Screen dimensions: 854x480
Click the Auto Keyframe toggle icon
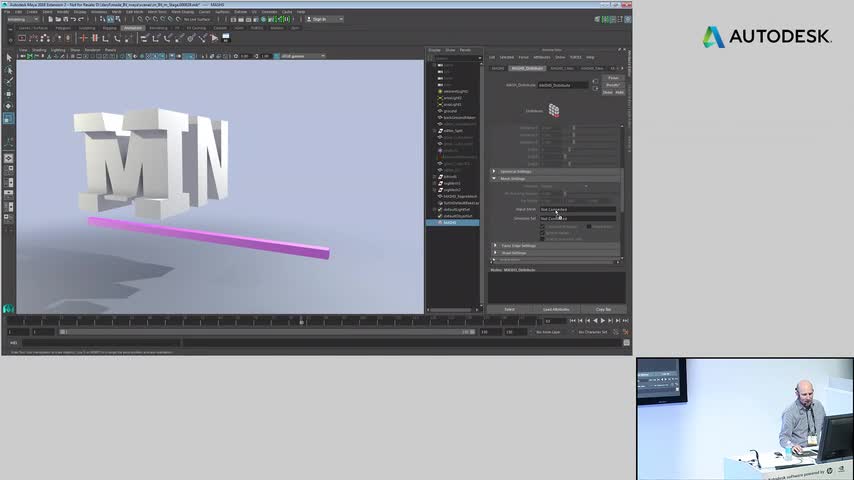616,332
